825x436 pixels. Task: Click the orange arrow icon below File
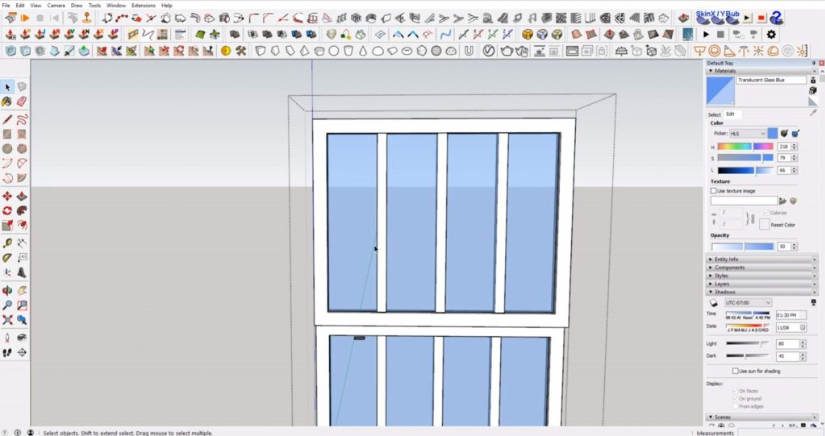(25, 18)
